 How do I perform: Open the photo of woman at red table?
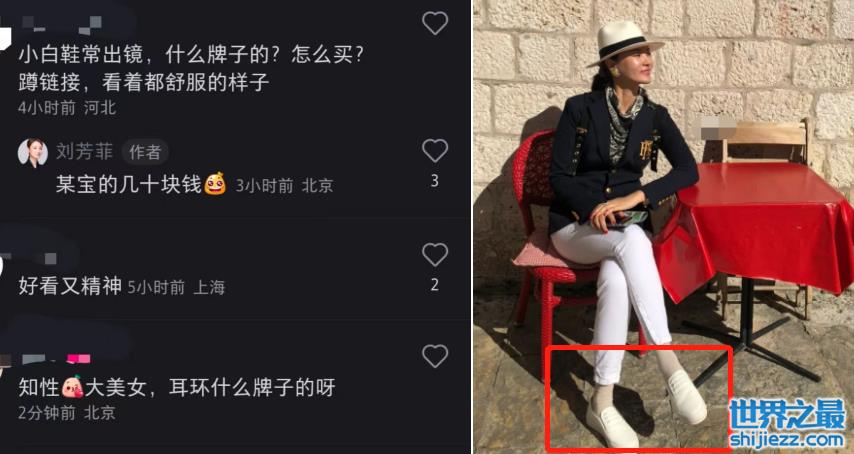click(663, 227)
